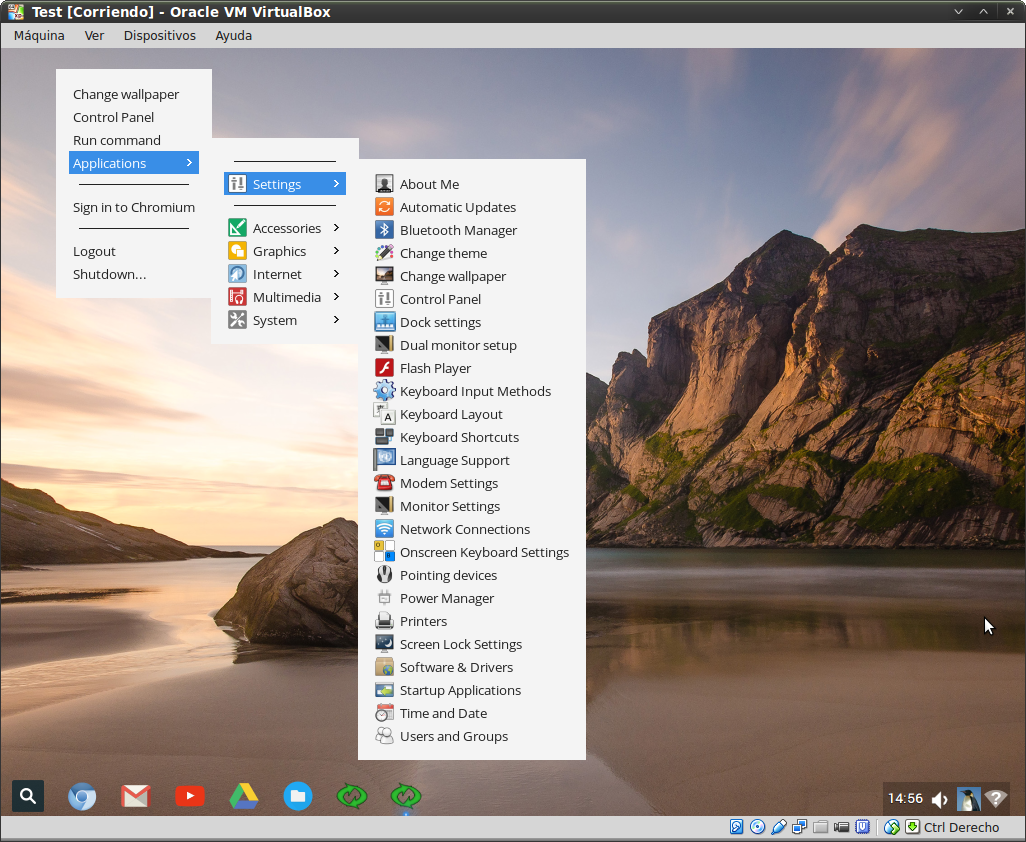Select Network Connections in Settings menu
This screenshot has height=842, width=1026.
point(464,529)
